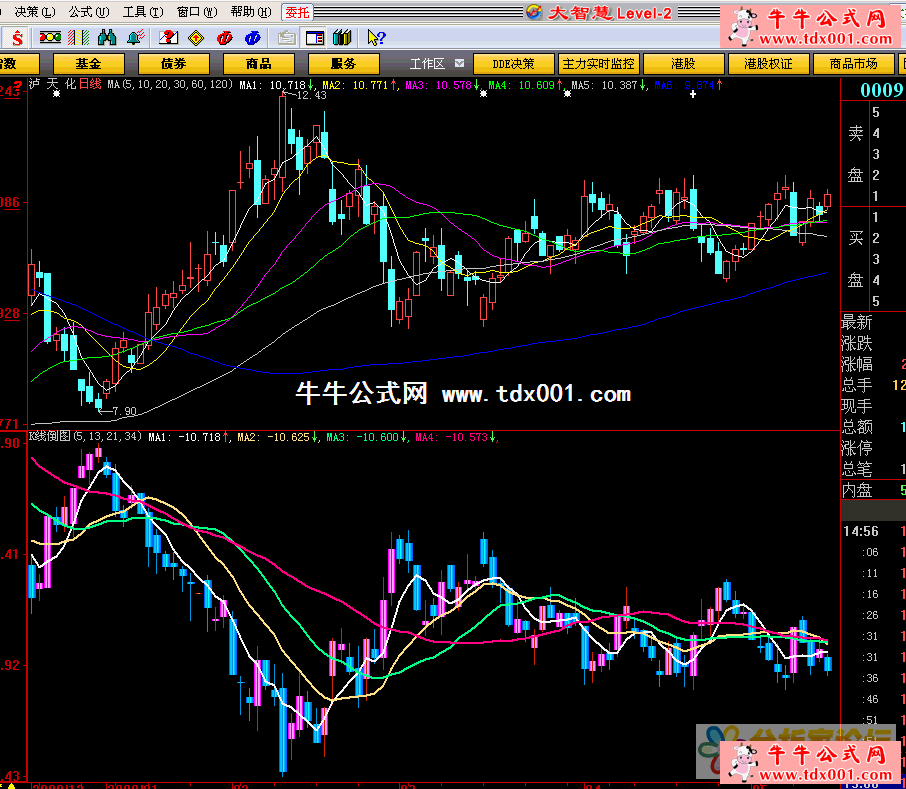Toggle the side info panel layout icon
This screenshot has height=789, width=906.
315,38
